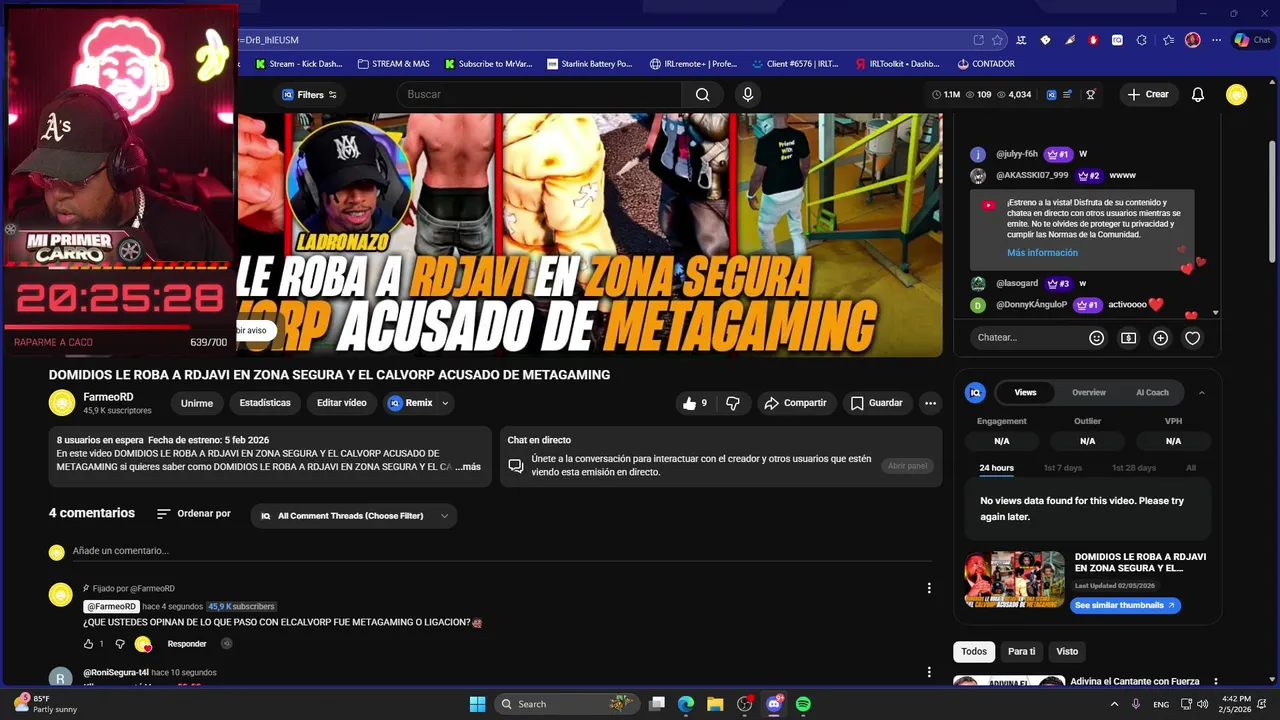Open the vidIQ Filters control
Viewport: 1280px width, 720px height.
tap(309, 95)
